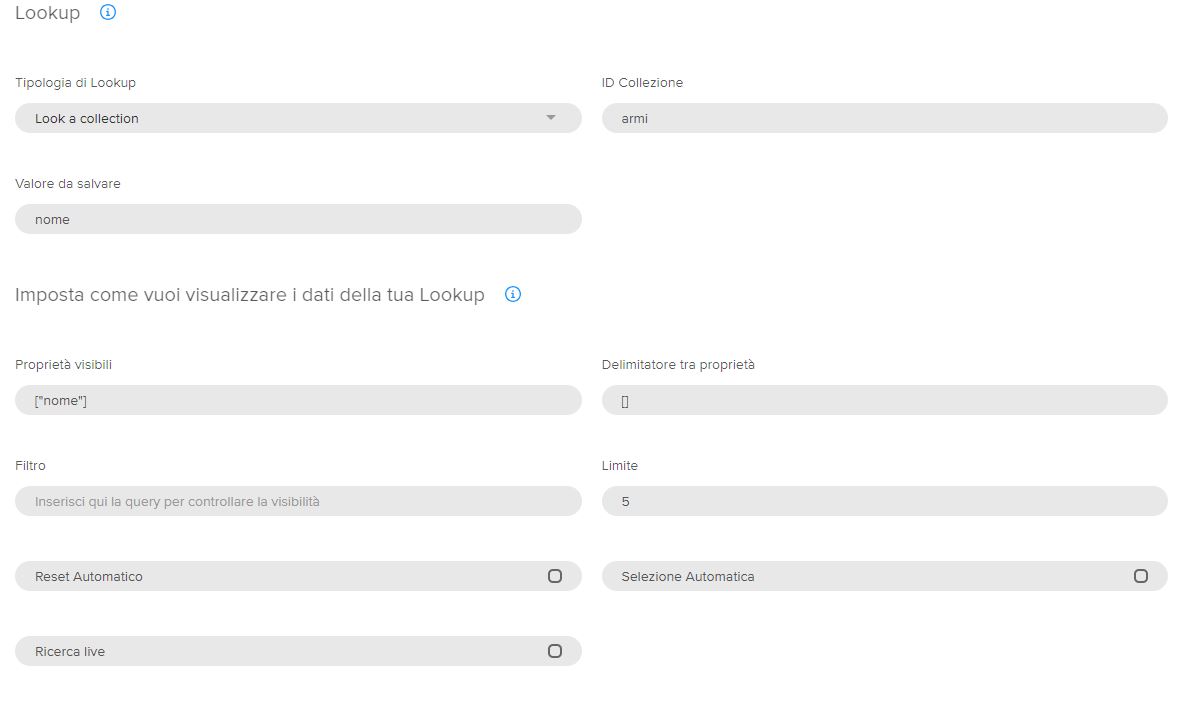Tick the Selezione Automatica checkbox
The image size is (1188, 713).
(1140, 576)
